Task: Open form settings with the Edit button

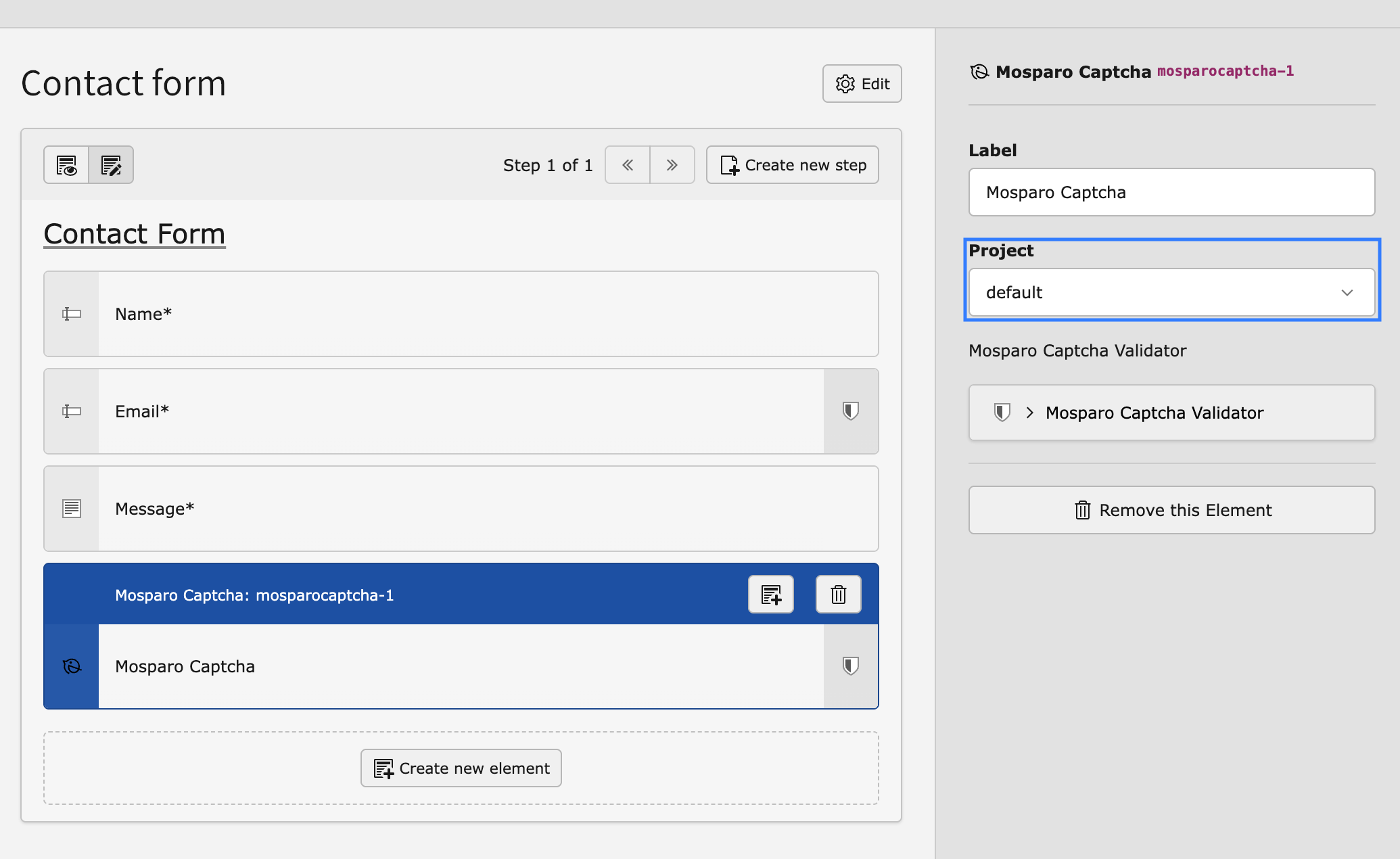Action: (x=862, y=83)
